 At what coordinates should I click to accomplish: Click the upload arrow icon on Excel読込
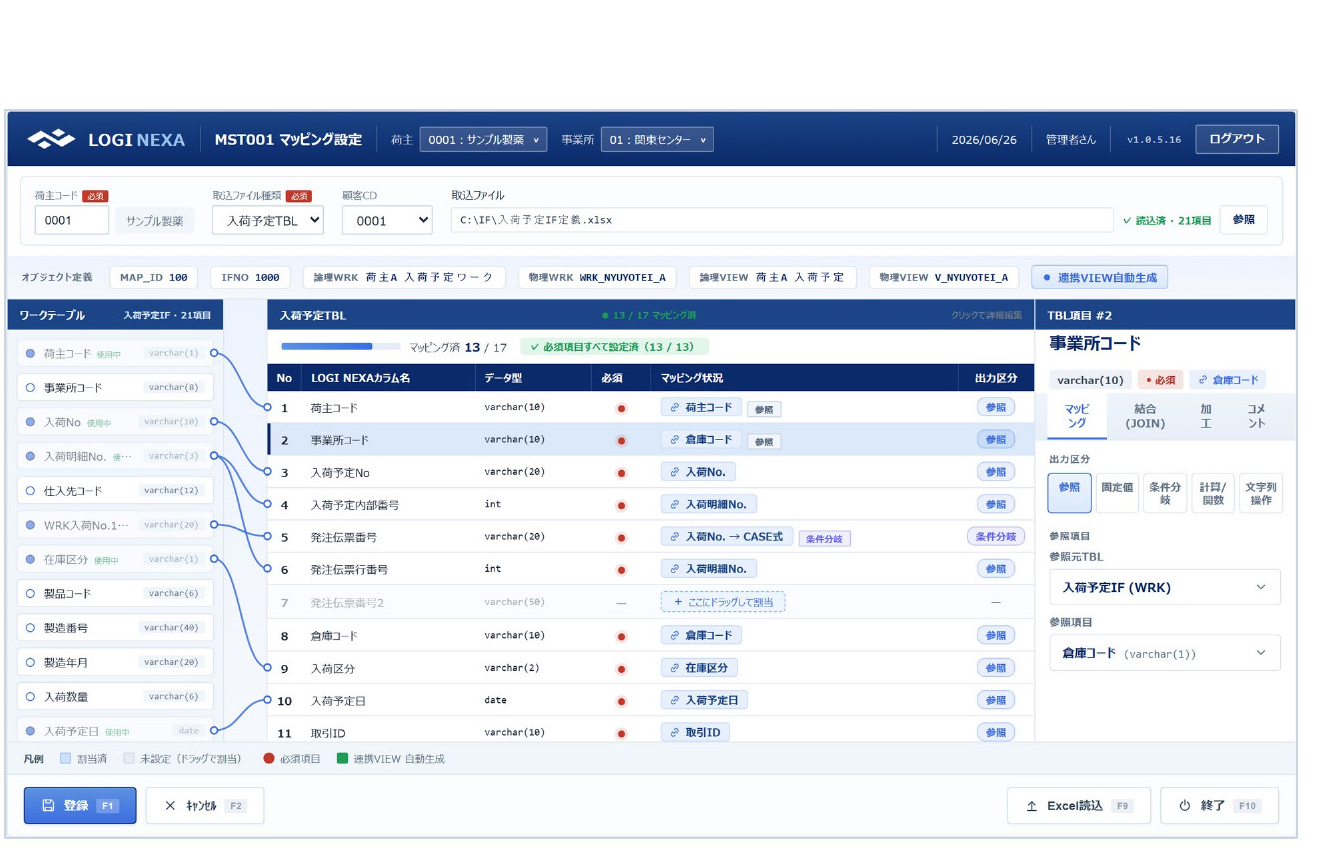(1032, 805)
